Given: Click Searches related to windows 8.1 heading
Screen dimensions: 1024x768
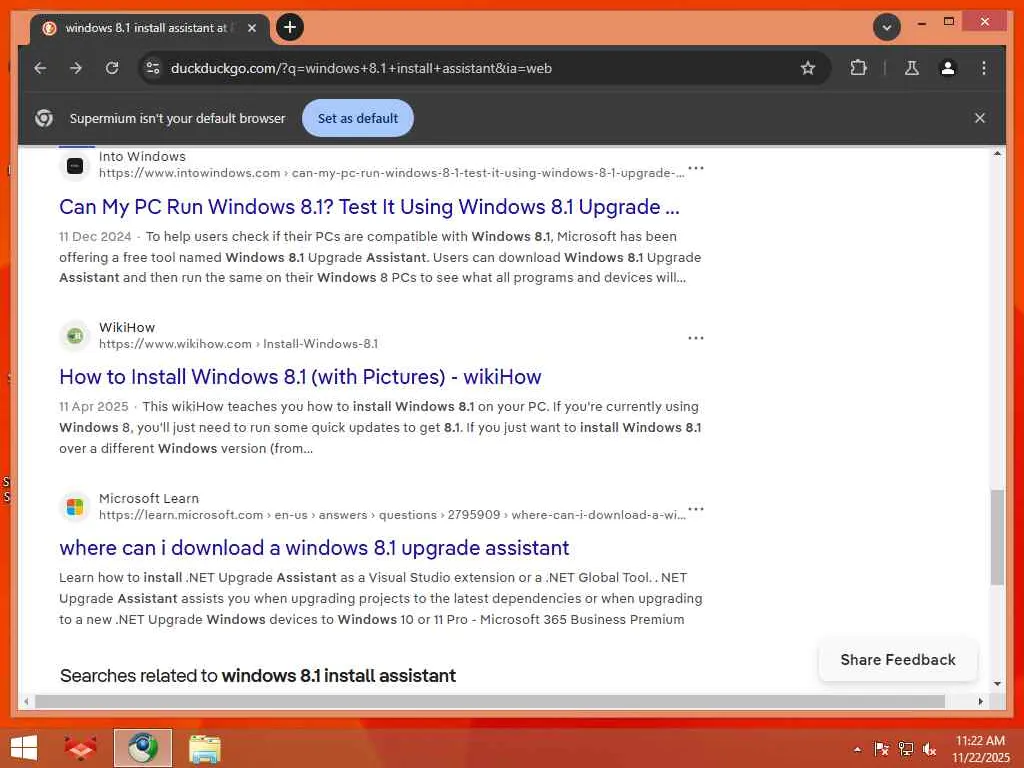Looking at the screenshot, I should [258, 676].
